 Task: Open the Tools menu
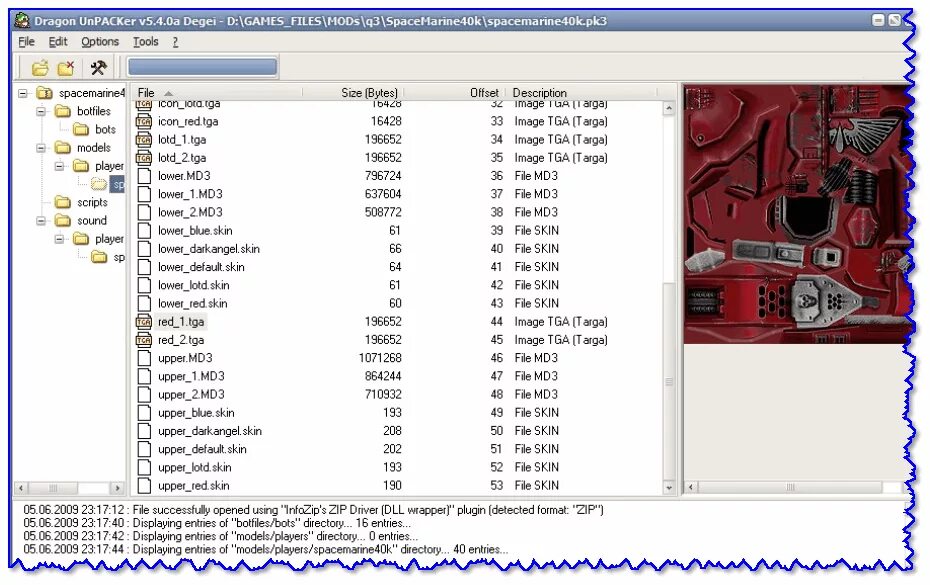click(x=145, y=42)
